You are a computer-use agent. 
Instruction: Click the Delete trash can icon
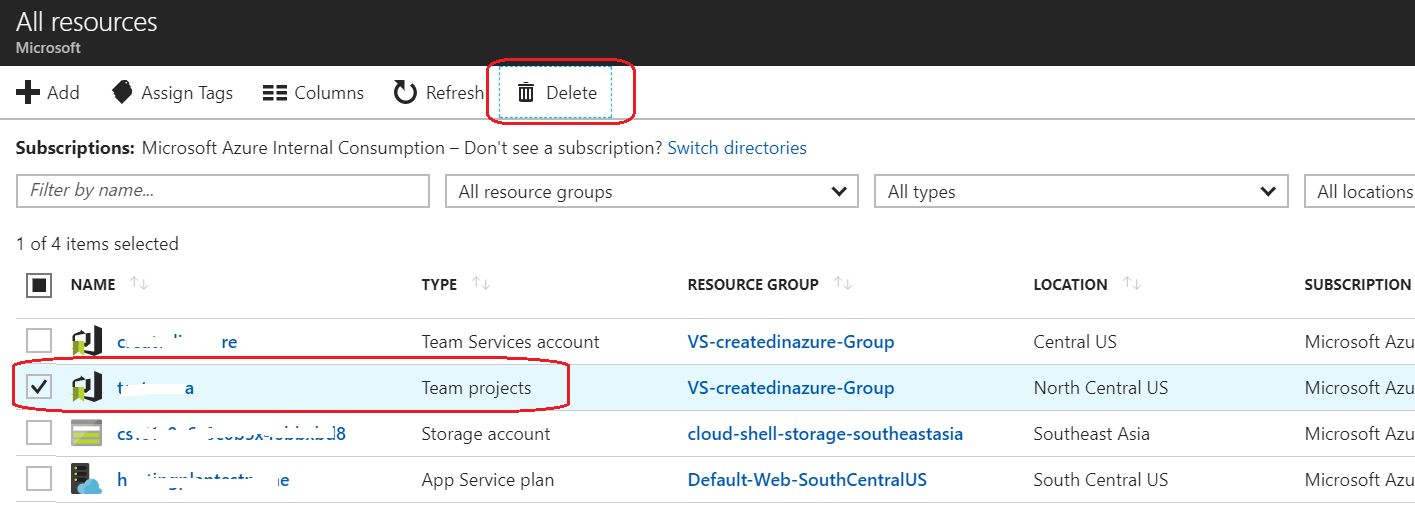[526, 93]
